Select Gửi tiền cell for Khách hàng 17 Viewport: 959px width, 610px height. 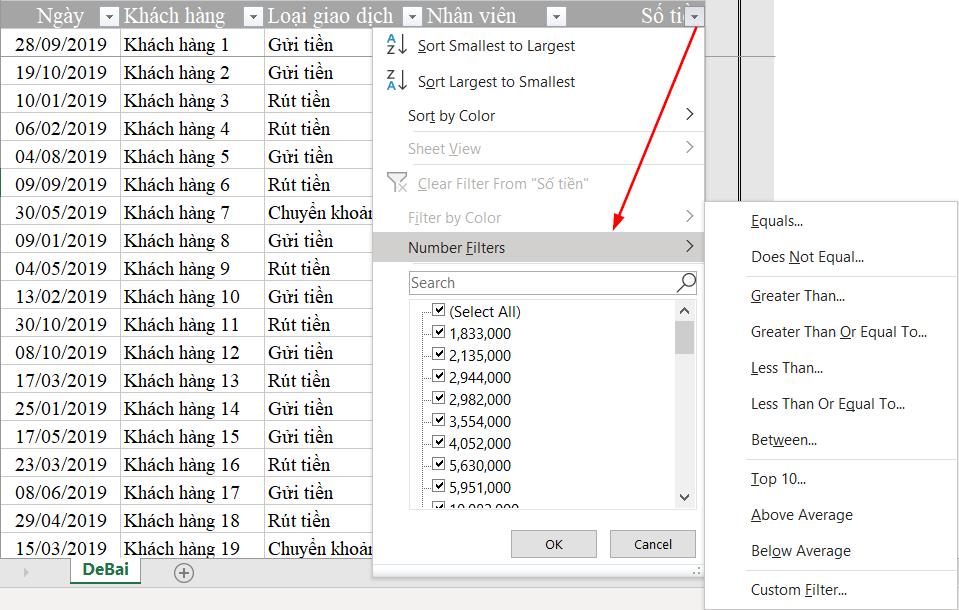pos(319,493)
